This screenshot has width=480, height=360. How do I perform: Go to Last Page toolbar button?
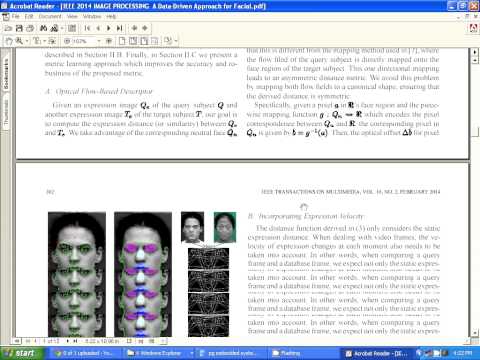pyautogui.click(x=119, y=28)
